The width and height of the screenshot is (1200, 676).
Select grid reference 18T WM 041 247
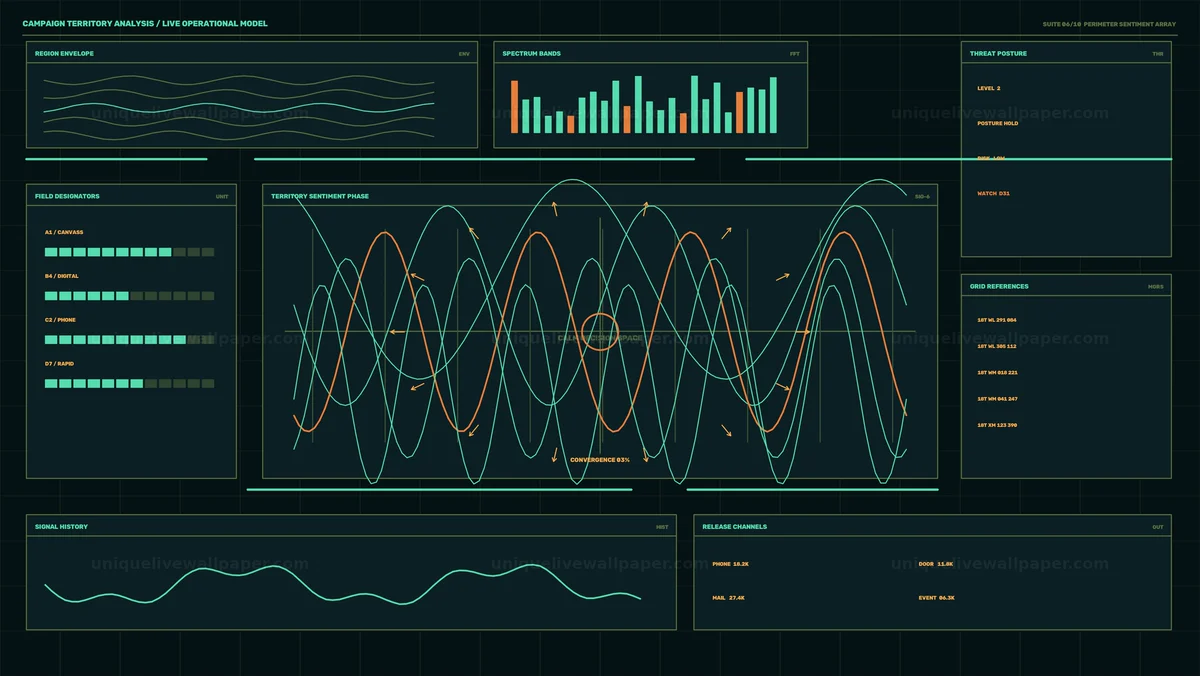click(997, 399)
